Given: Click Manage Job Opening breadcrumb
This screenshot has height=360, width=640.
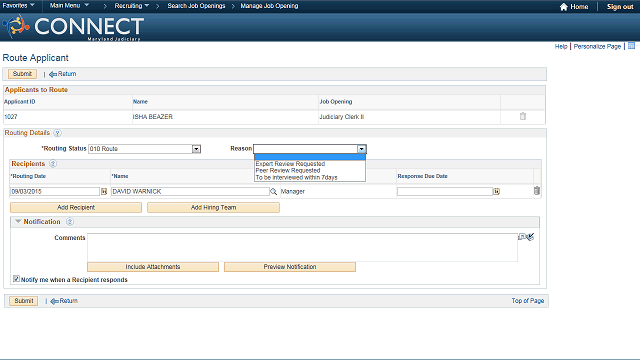Looking at the screenshot, I should [x=269, y=6].
